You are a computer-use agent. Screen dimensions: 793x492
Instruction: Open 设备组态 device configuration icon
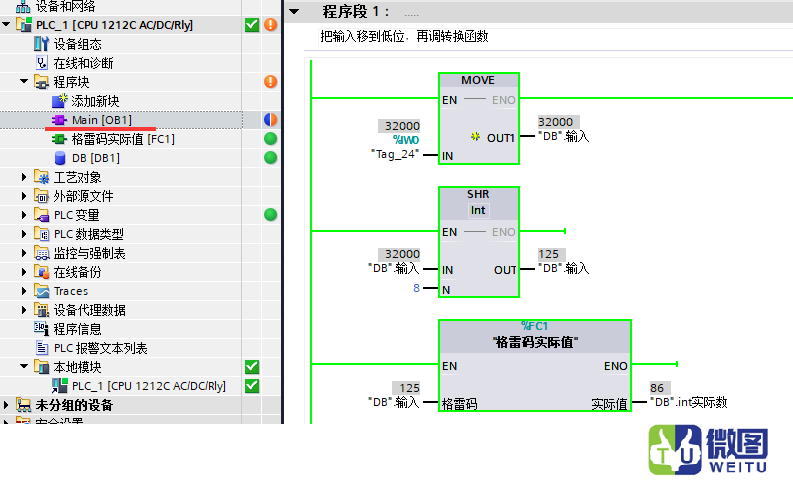[x=41, y=44]
